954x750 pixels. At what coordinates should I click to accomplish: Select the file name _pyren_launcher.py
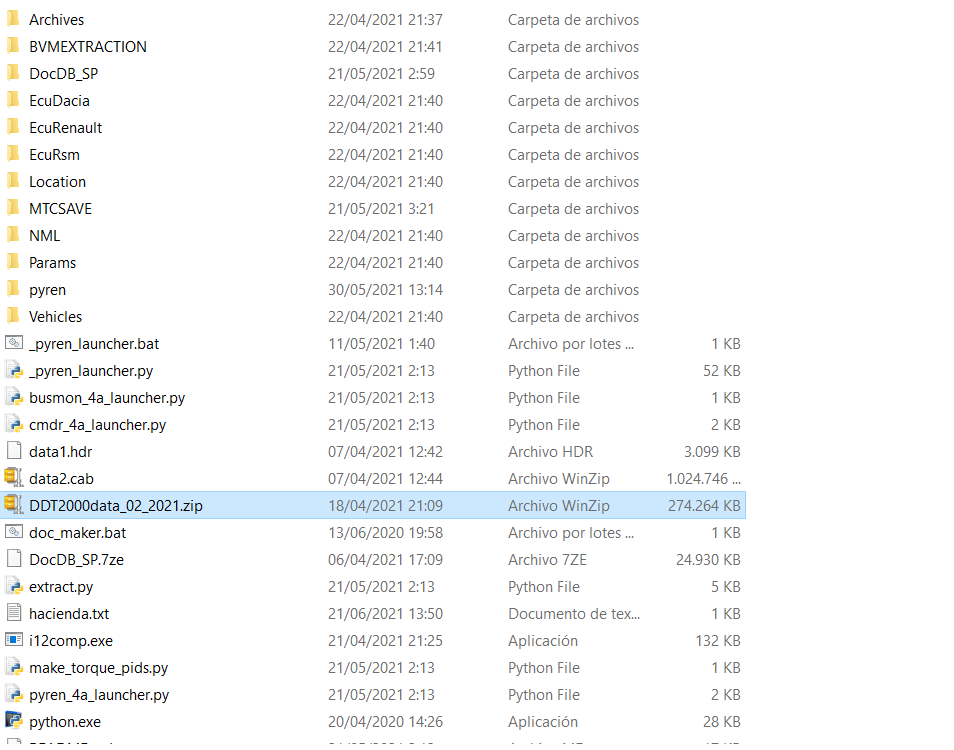tap(91, 370)
